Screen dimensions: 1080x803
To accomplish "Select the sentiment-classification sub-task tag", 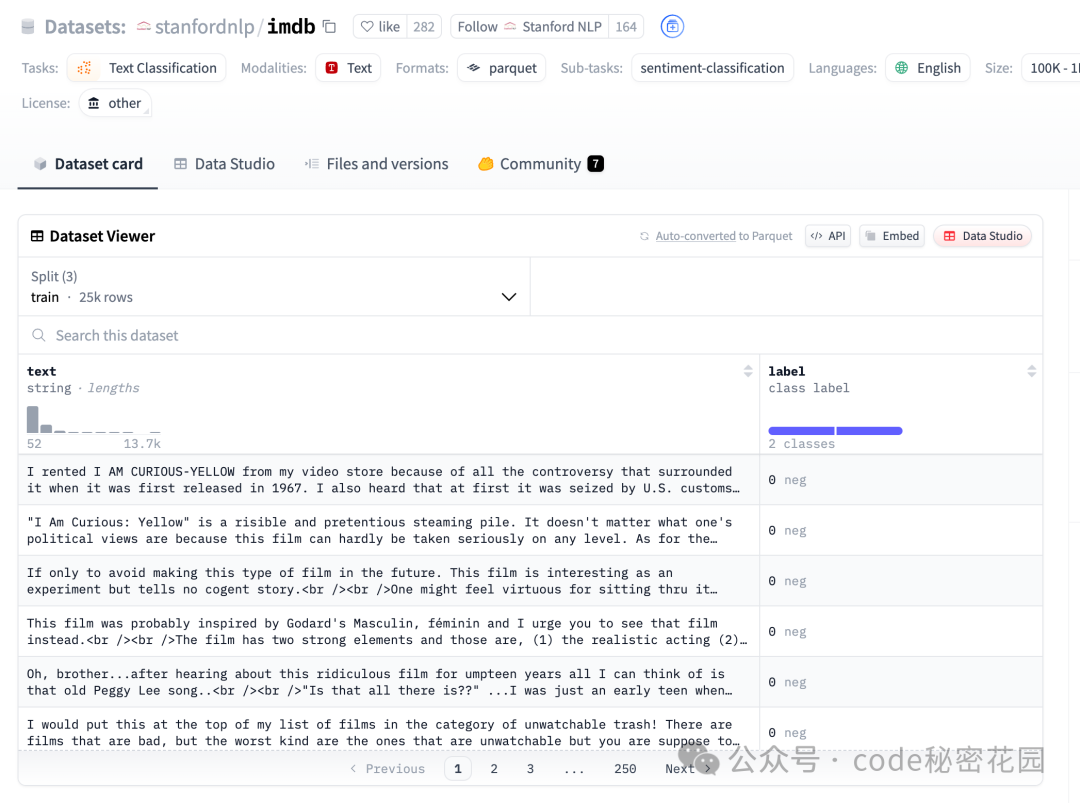I will tap(712, 68).
